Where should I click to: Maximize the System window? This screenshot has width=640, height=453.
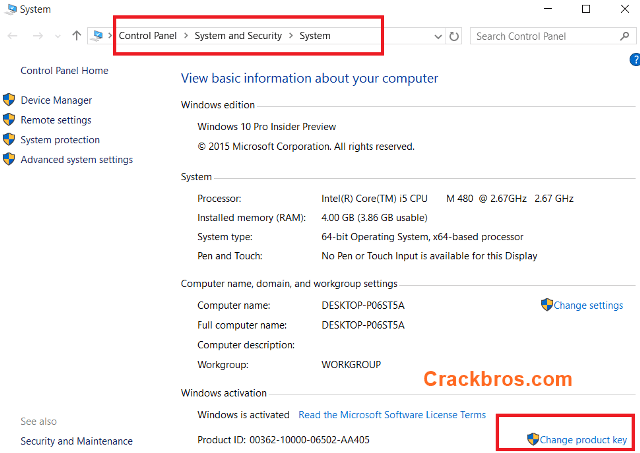click(586, 9)
